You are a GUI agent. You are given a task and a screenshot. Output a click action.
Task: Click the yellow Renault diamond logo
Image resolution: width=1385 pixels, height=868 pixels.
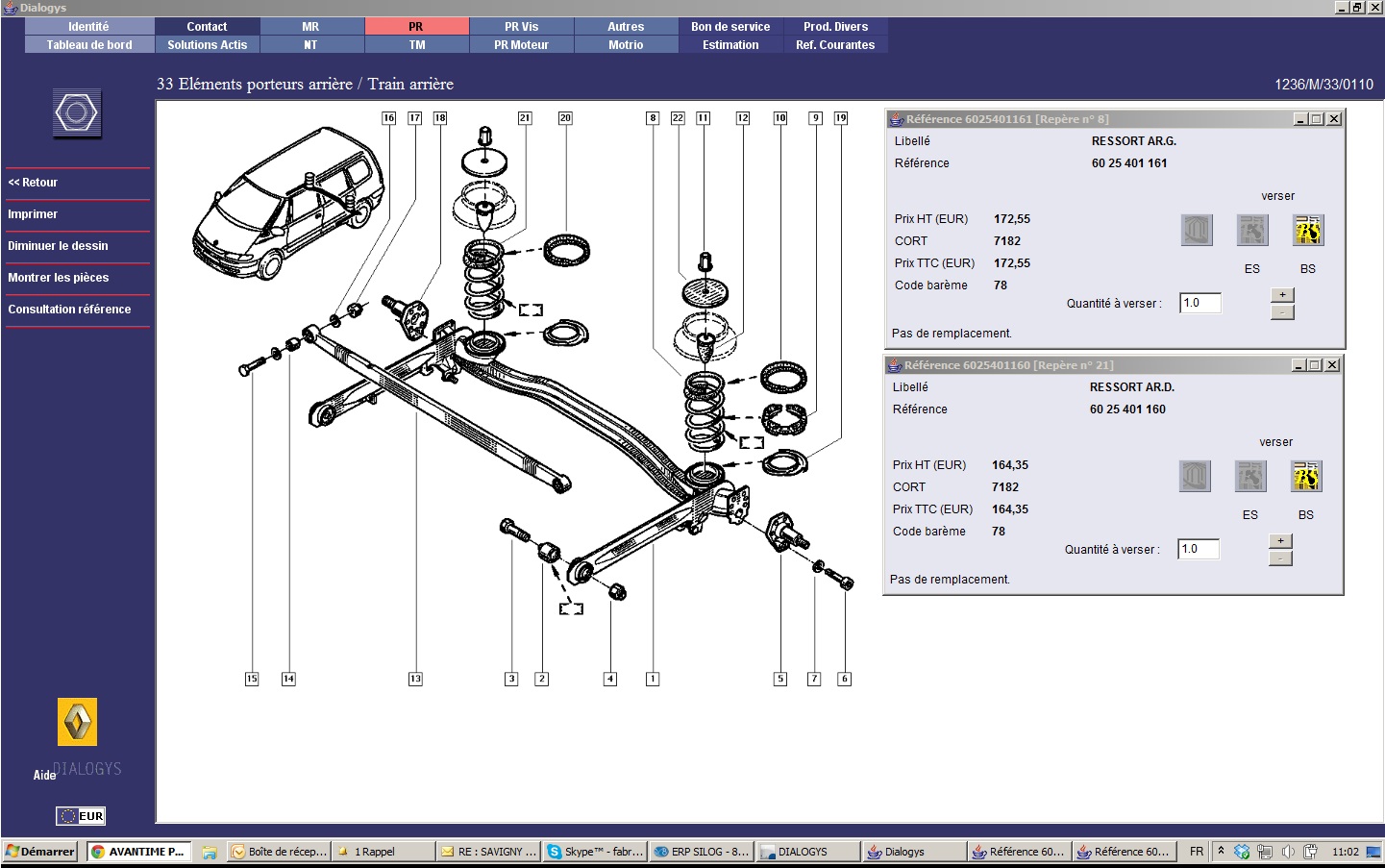[78, 722]
